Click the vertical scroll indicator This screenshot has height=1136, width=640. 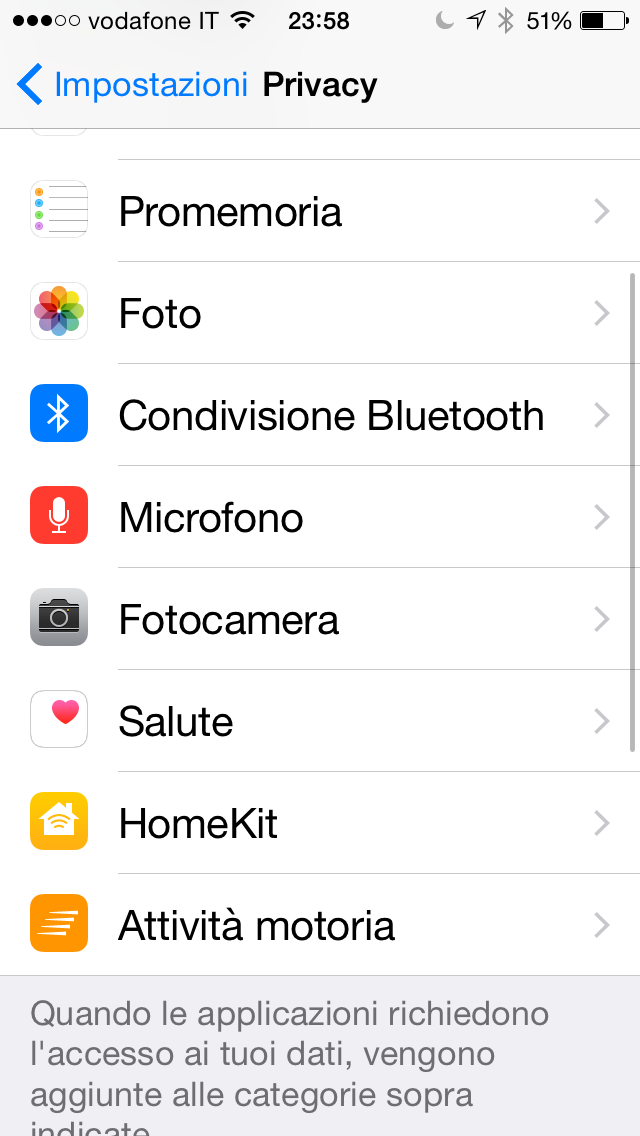click(632, 510)
